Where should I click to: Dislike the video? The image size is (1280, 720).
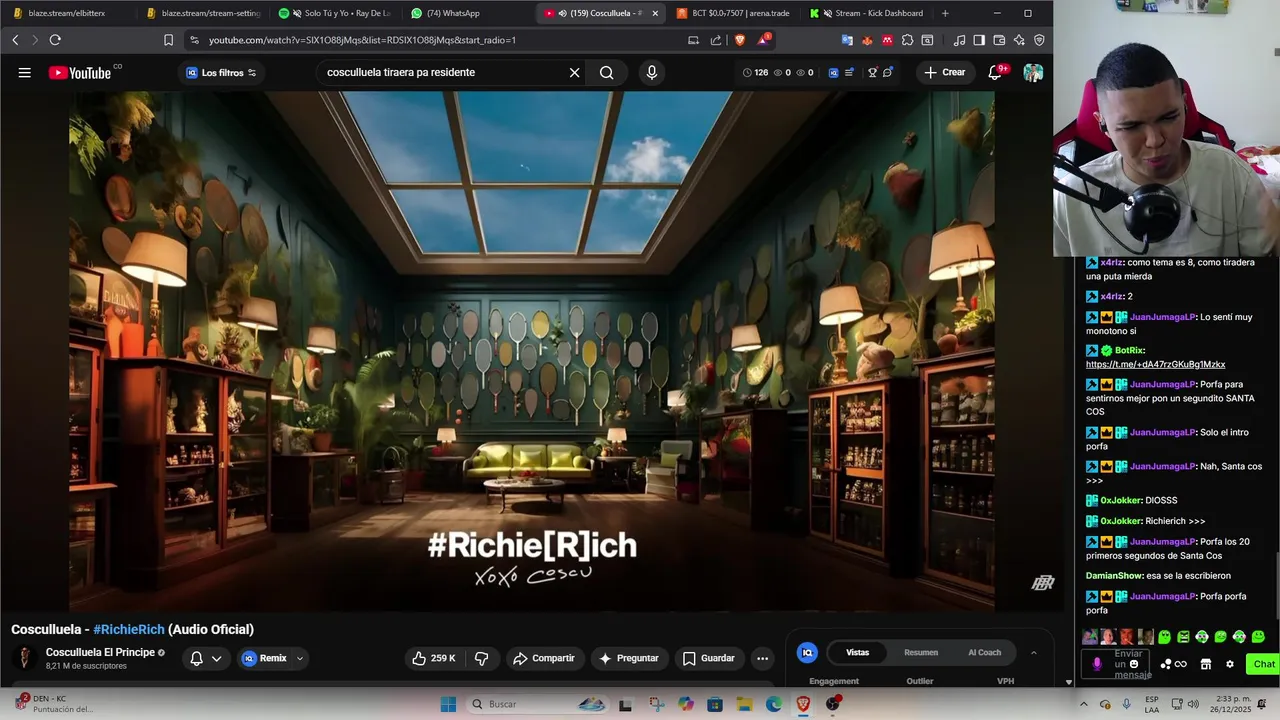pos(481,658)
